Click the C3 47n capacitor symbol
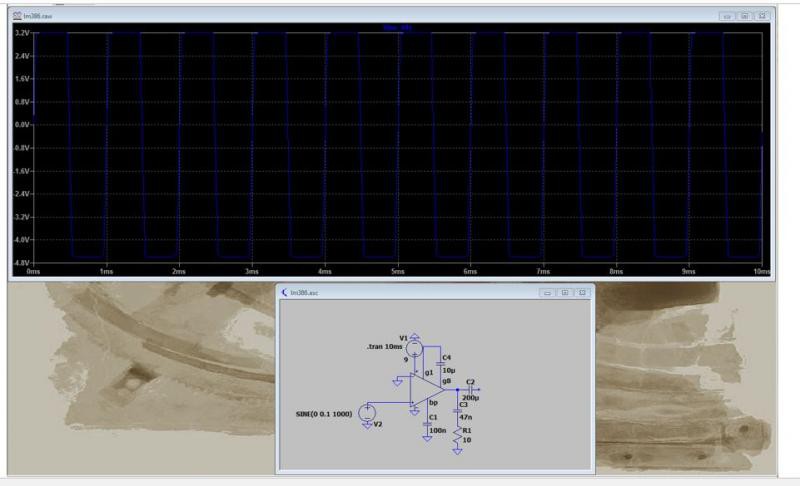 (457, 411)
